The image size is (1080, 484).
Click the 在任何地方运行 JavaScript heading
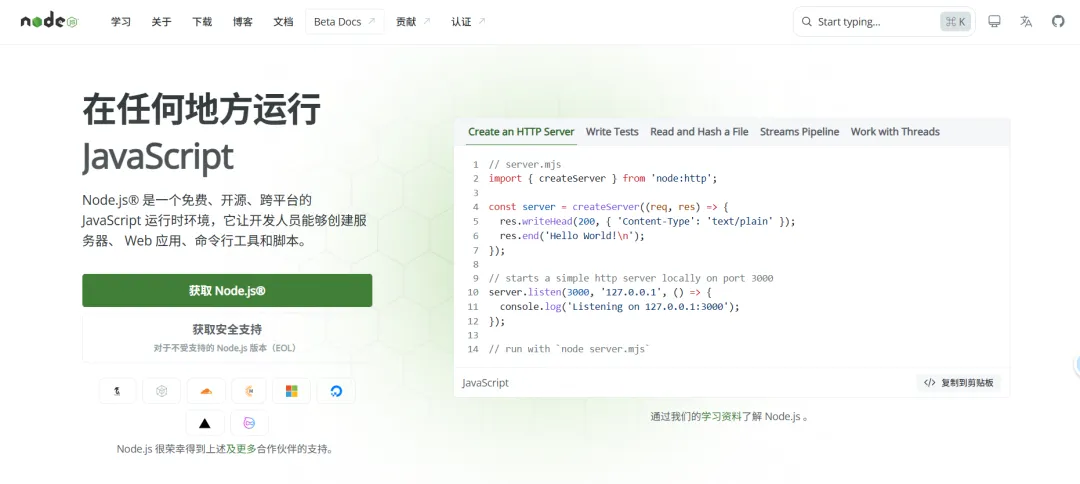coord(202,134)
